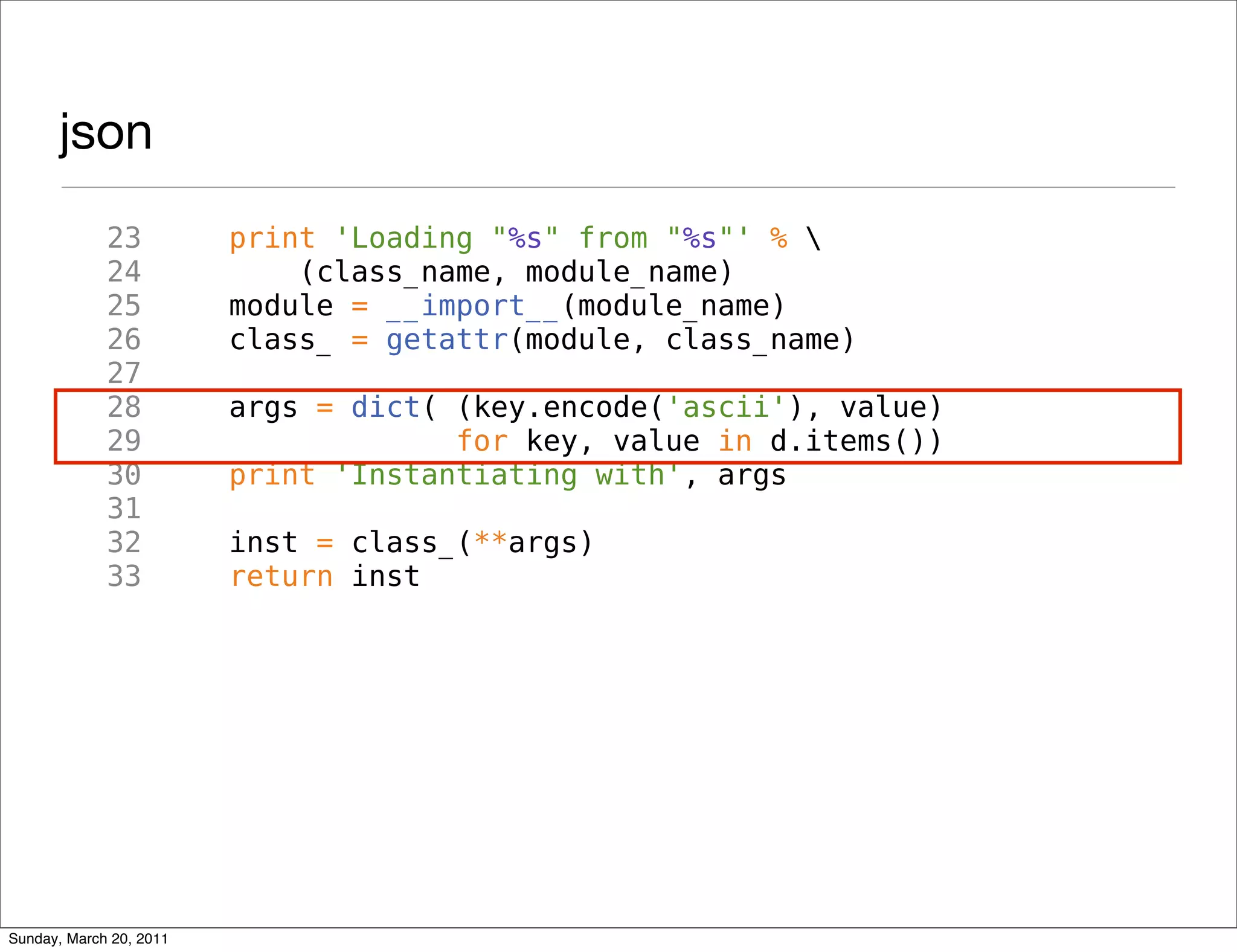
Task: Click line number 31
Action: click(x=124, y=509)
